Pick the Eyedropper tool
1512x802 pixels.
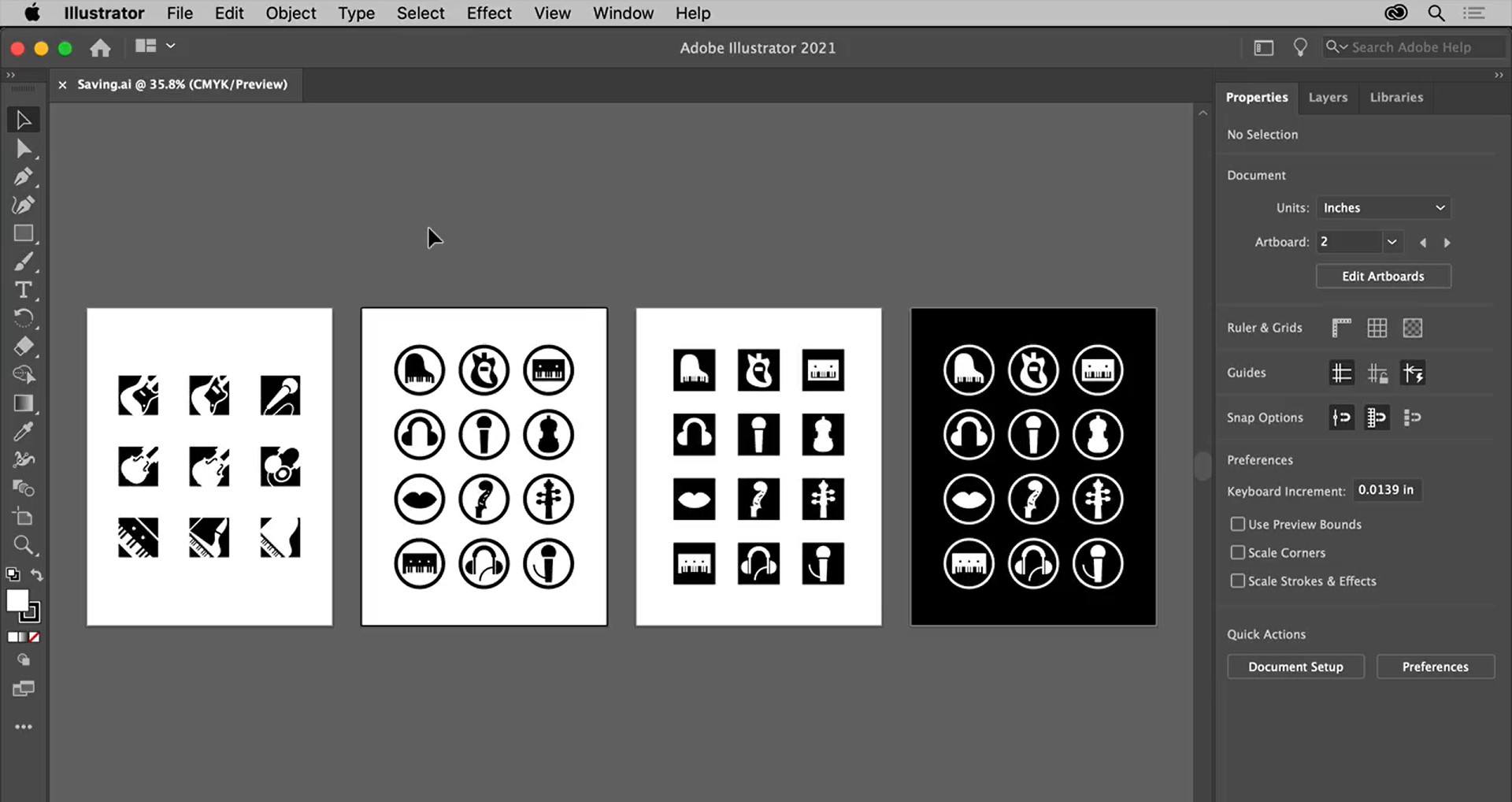24,430
